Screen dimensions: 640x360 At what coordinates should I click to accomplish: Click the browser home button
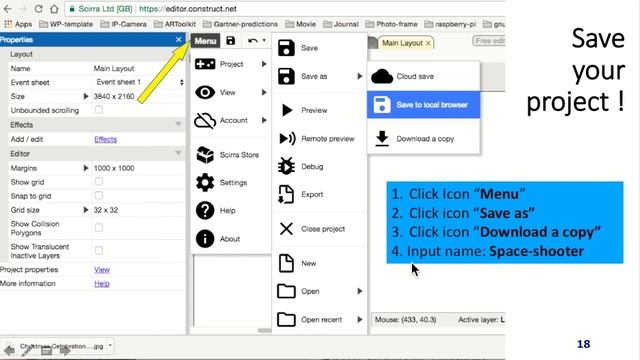click(54, 9)
